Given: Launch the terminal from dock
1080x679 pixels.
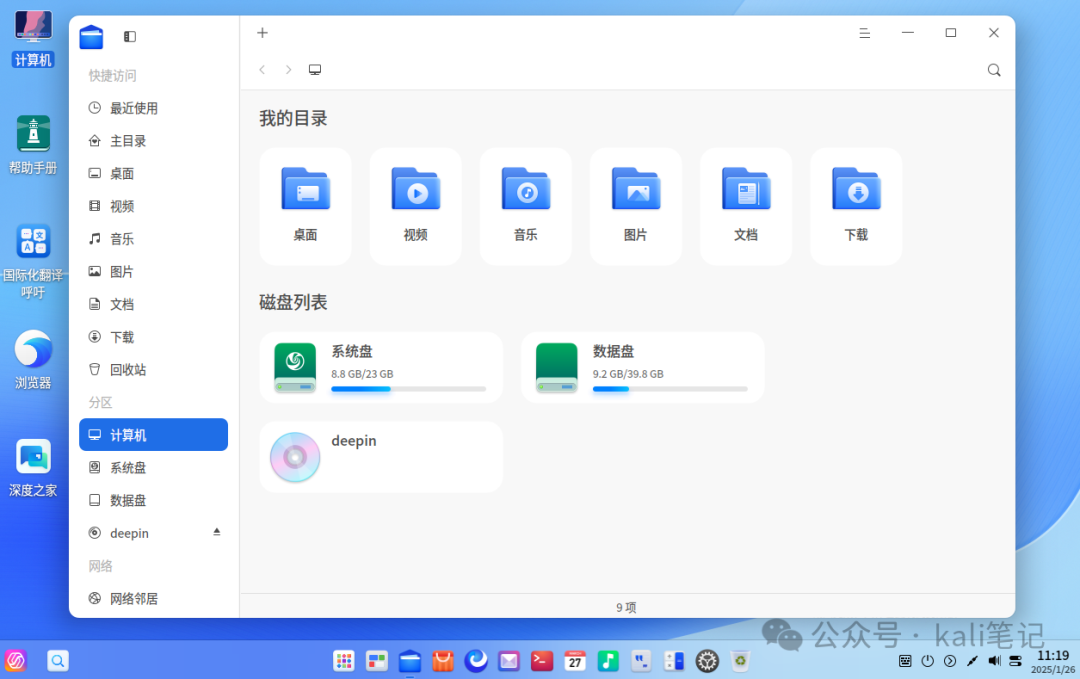Looking at the screenshot, I should 542,661.
